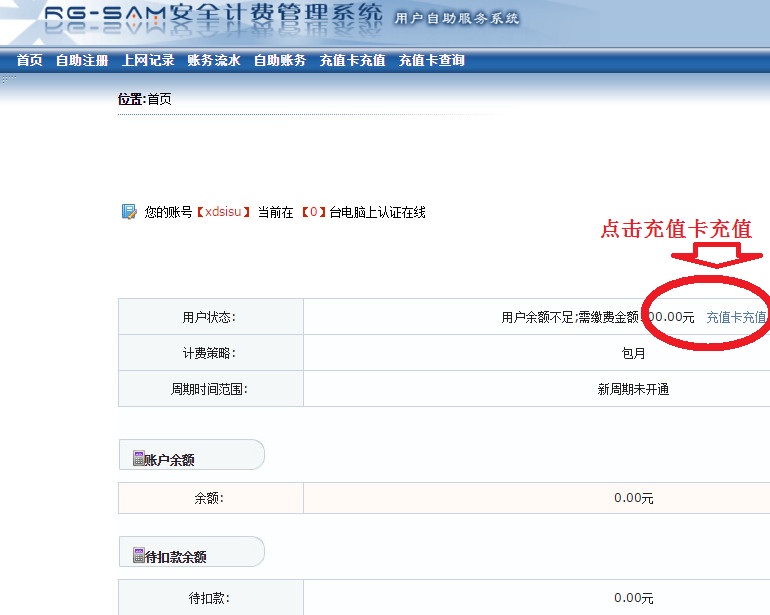Screen dimensions: 770x615
Task: Open the 自助账务 menu item
Action: point(280,61)
